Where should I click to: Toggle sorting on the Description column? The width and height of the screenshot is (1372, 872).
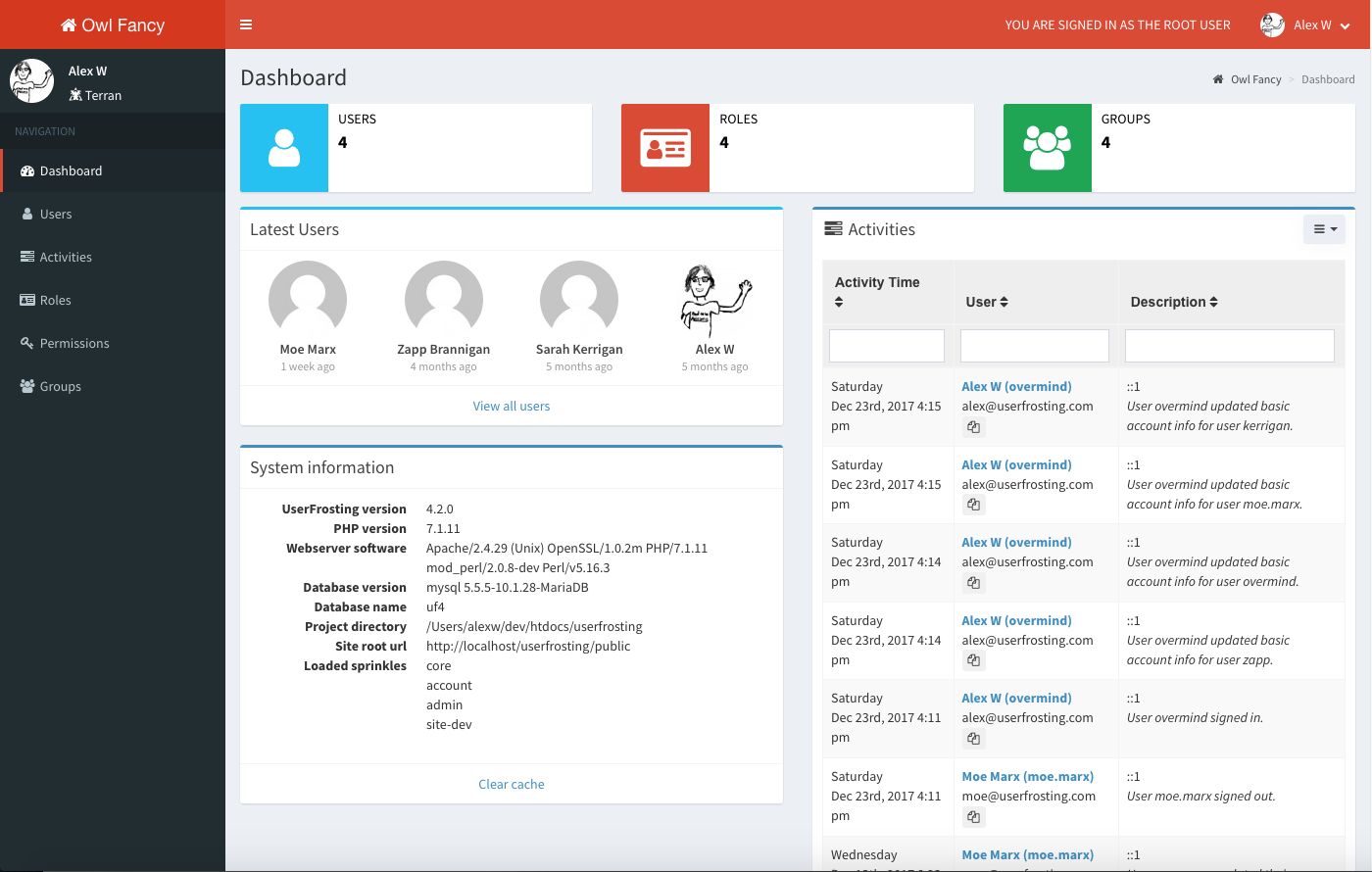coord(1213,302)
